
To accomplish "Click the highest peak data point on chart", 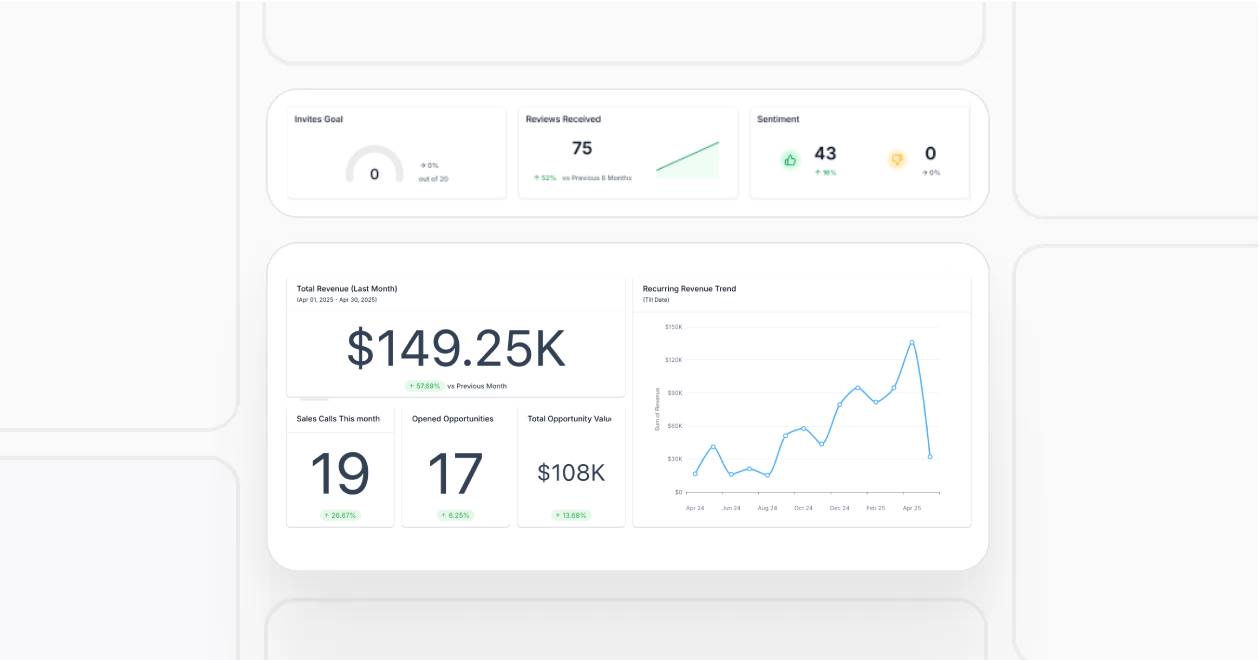I will 912,342.
